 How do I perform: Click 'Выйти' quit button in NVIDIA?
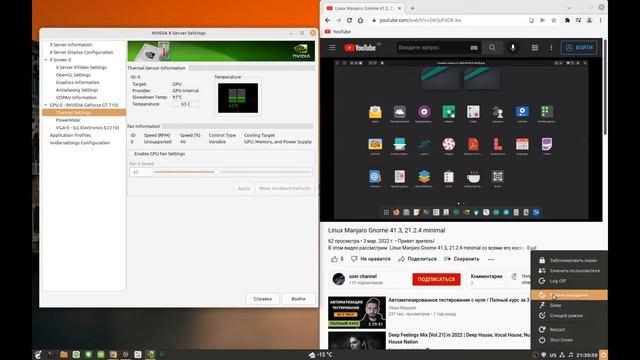click(298, 299)
